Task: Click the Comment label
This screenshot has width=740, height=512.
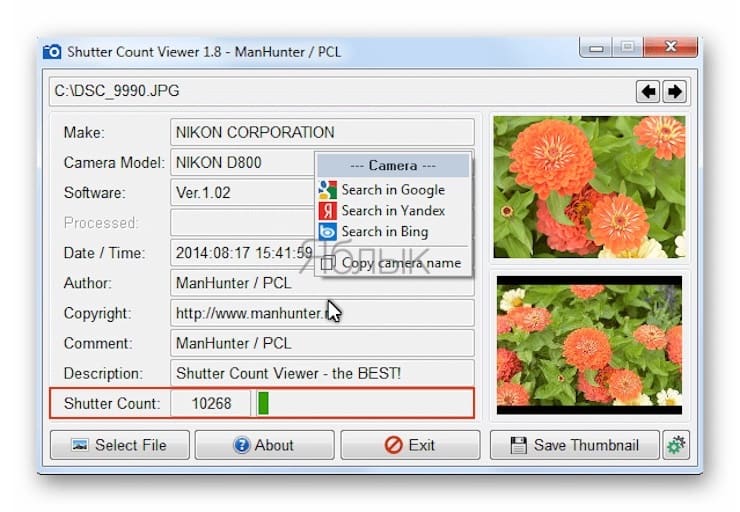Action: 98,343
